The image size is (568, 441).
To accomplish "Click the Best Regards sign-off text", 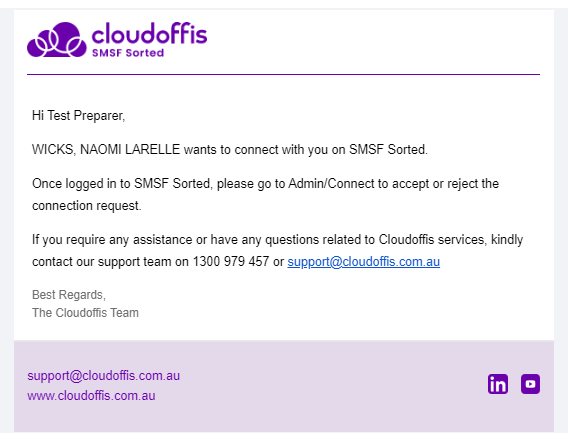I will (x=69, y=295).
